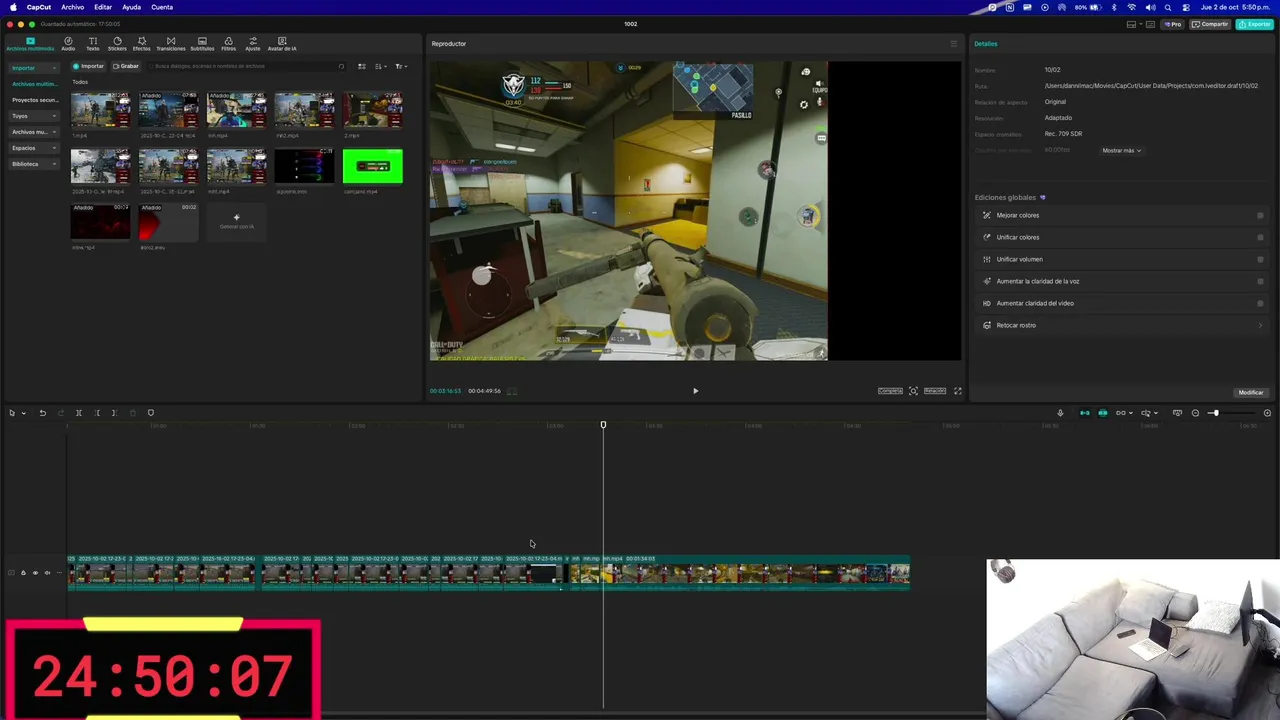
Task: Click the Generar con IA tile
Action: (237, 221)
